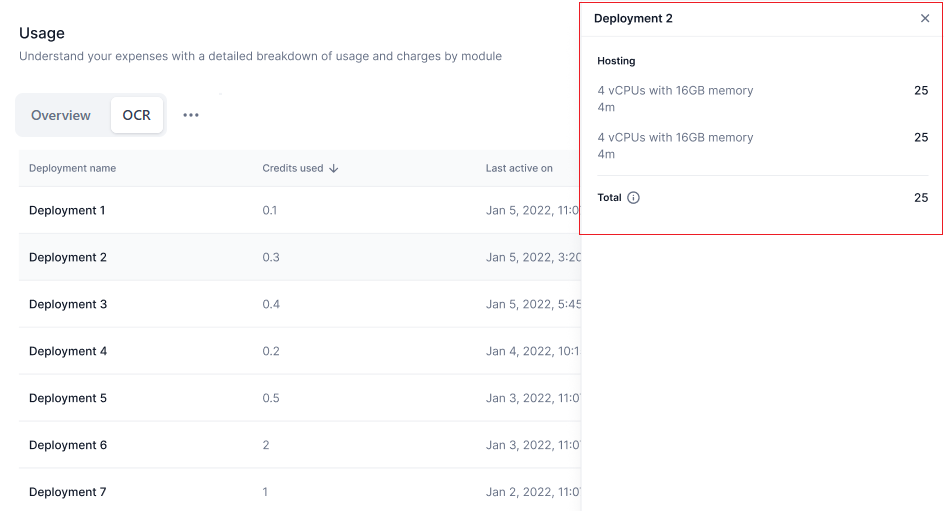Viewport: 949px width, 515px height.
Task: Open Deployment 3 in the table
Action: (68, 305)
